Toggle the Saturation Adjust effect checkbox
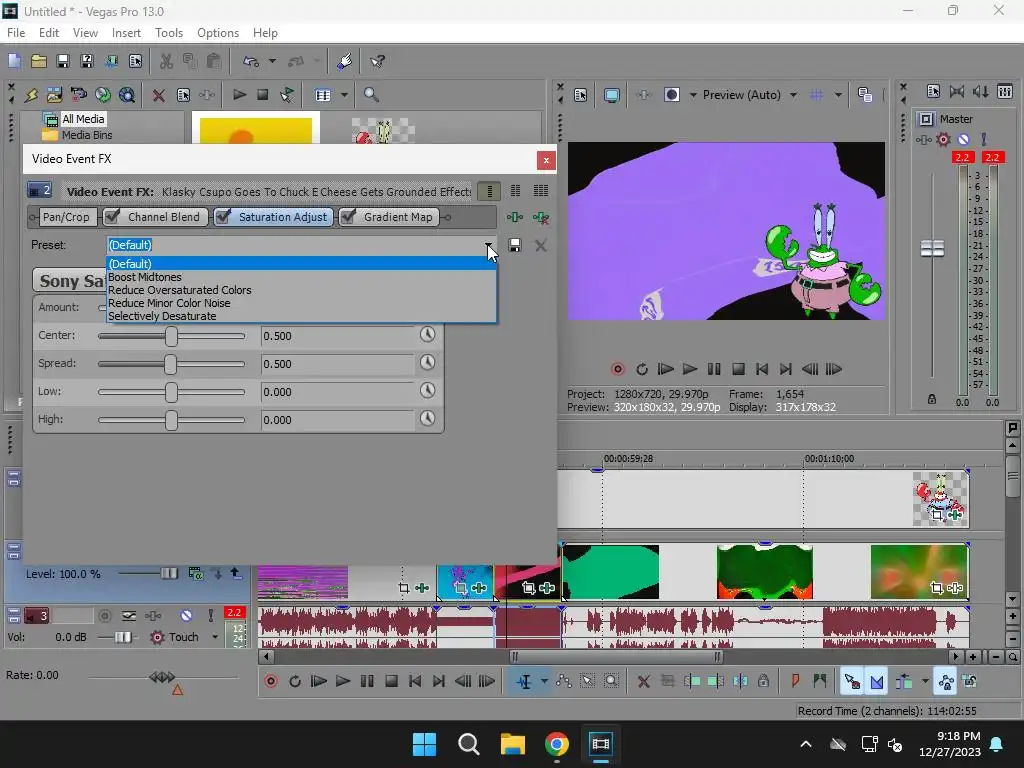This screenshot has width=1024, height=768. pos(223,217)
